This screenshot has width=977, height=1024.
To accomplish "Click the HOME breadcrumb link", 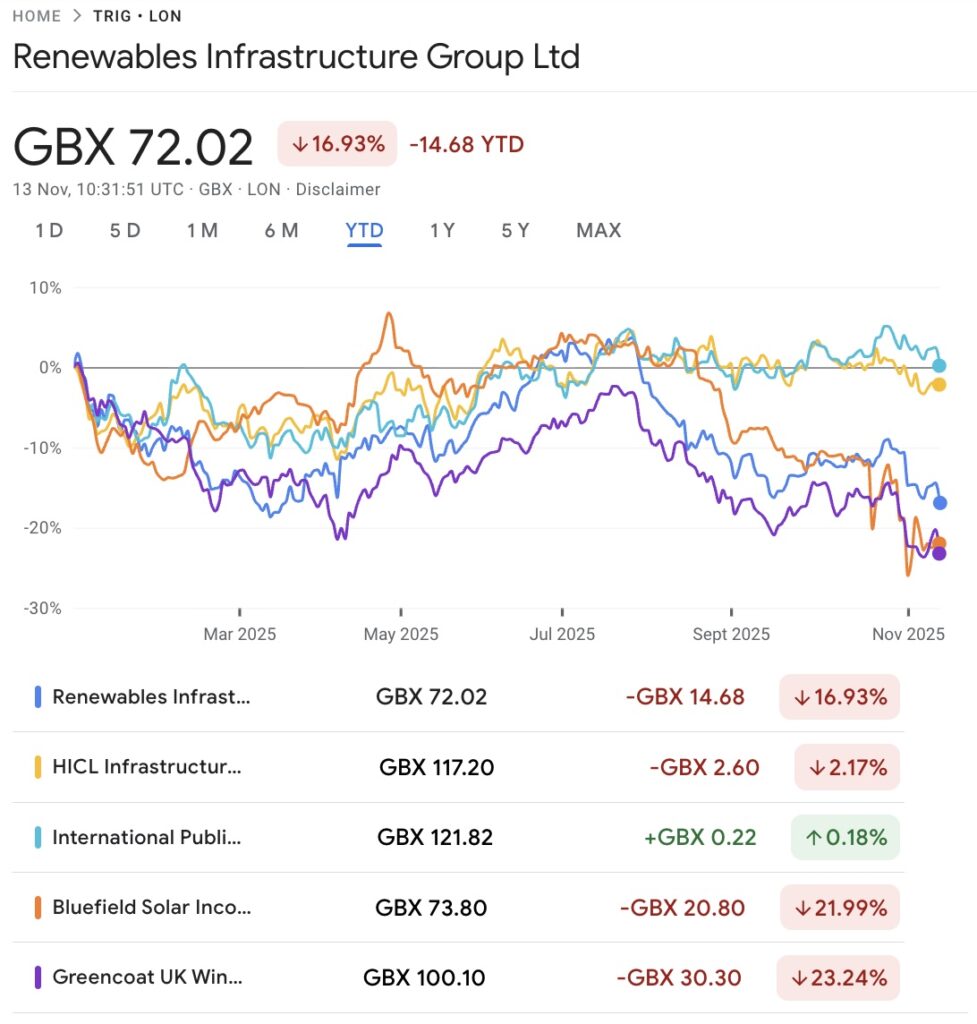I will tap(35, 16).
